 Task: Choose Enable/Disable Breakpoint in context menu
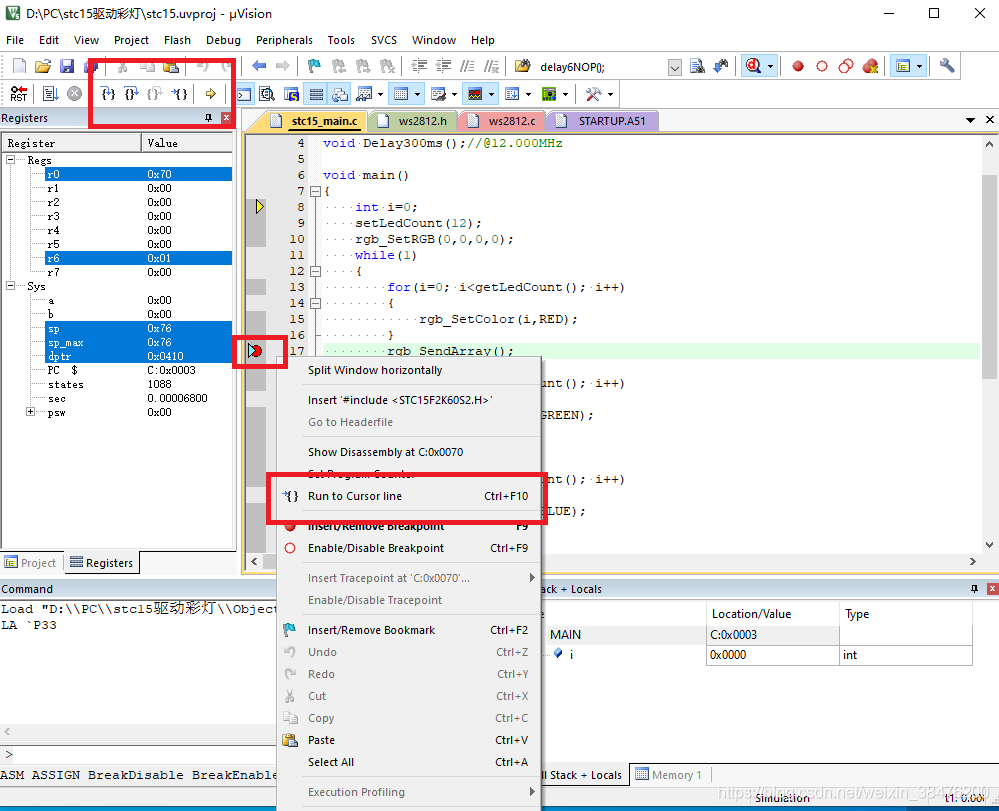pos(408,549)
